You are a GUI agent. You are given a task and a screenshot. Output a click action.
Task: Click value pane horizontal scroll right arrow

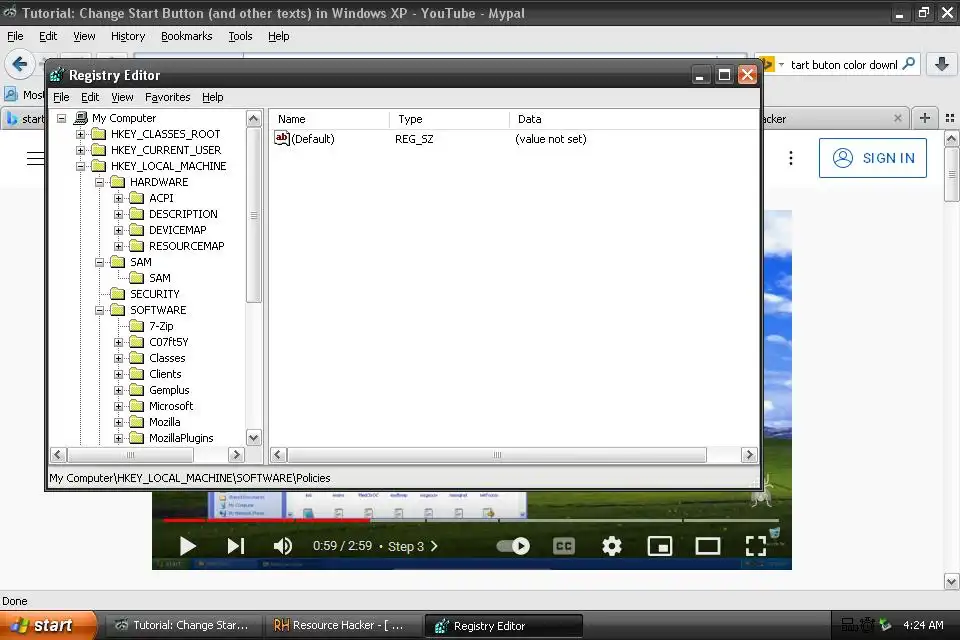tap(749, 454)
